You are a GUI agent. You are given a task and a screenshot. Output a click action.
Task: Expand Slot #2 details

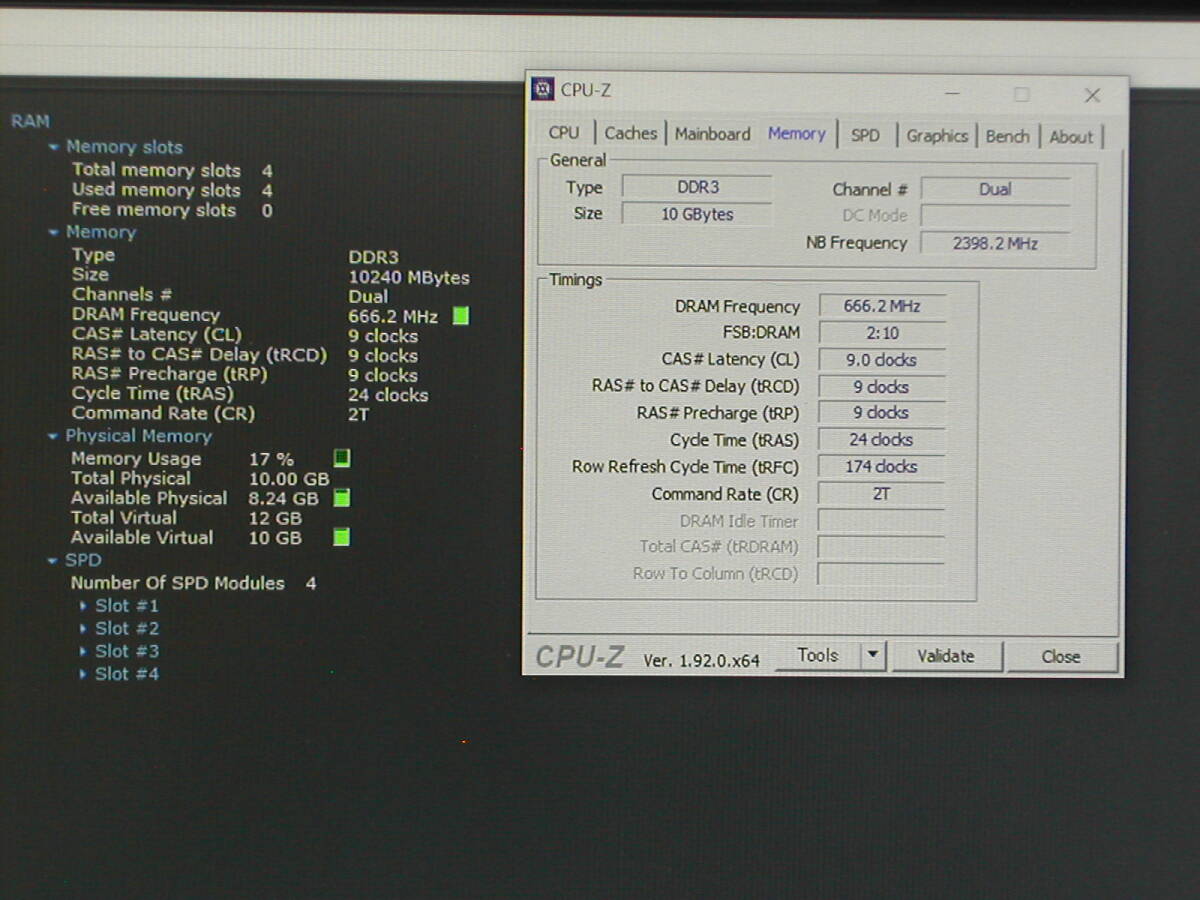pyautogui.click(x=83, y=628)
